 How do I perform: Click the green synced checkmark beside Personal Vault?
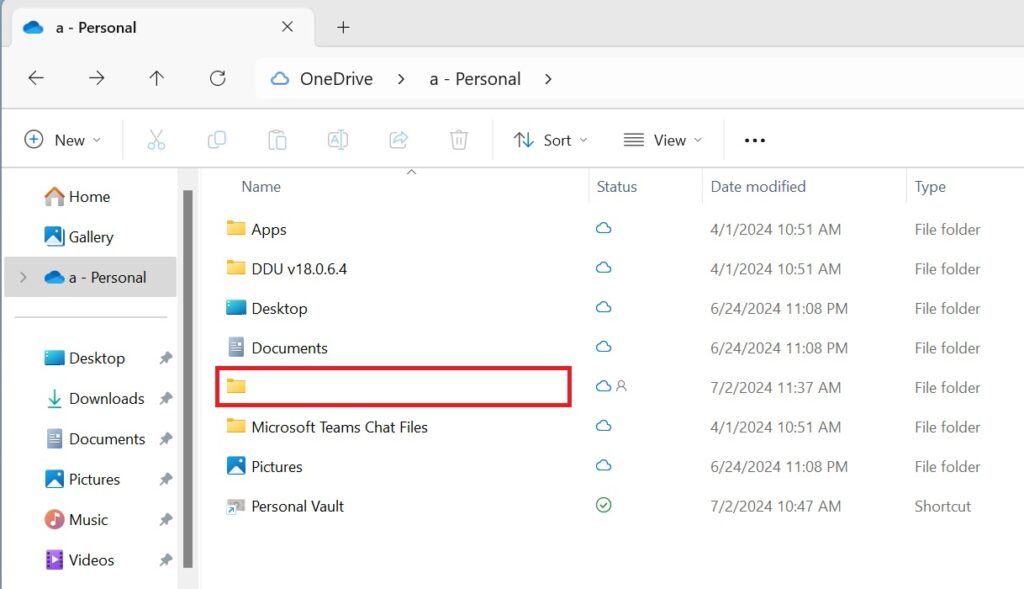point(603,505)
